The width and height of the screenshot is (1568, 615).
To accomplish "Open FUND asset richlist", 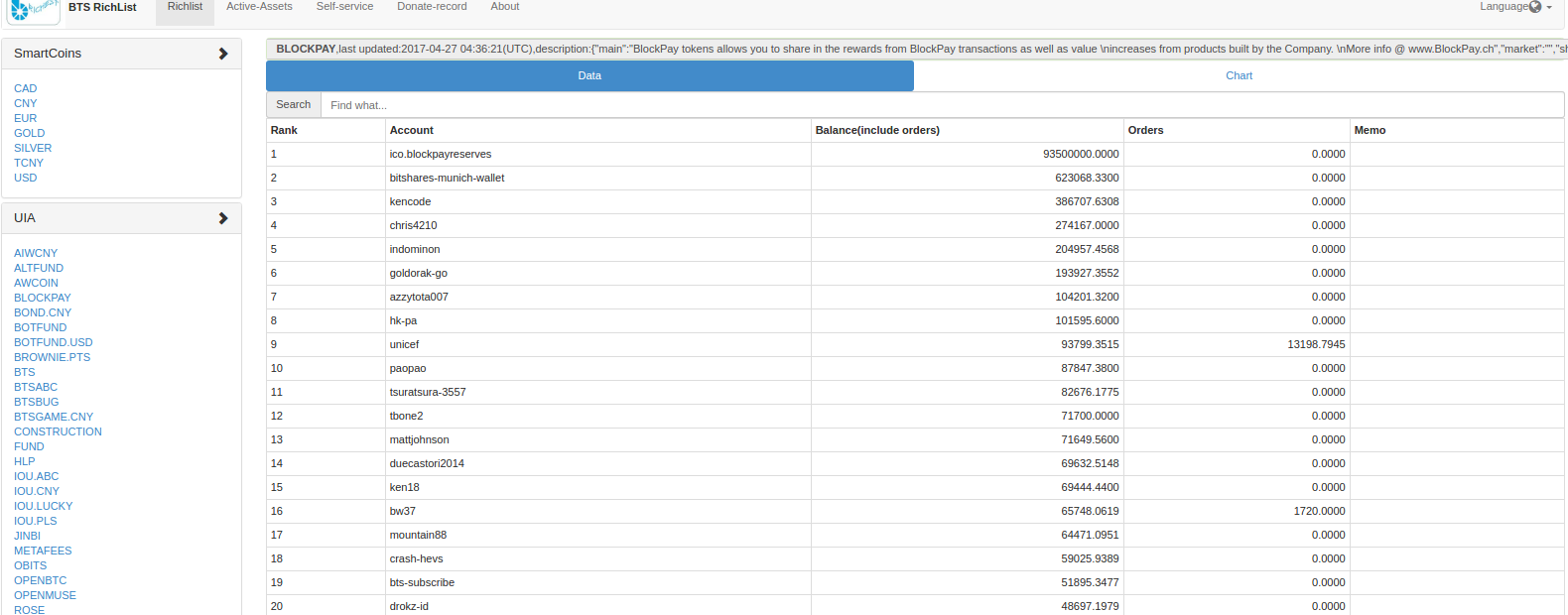I will pyautogui.click(x=29, y=446).
